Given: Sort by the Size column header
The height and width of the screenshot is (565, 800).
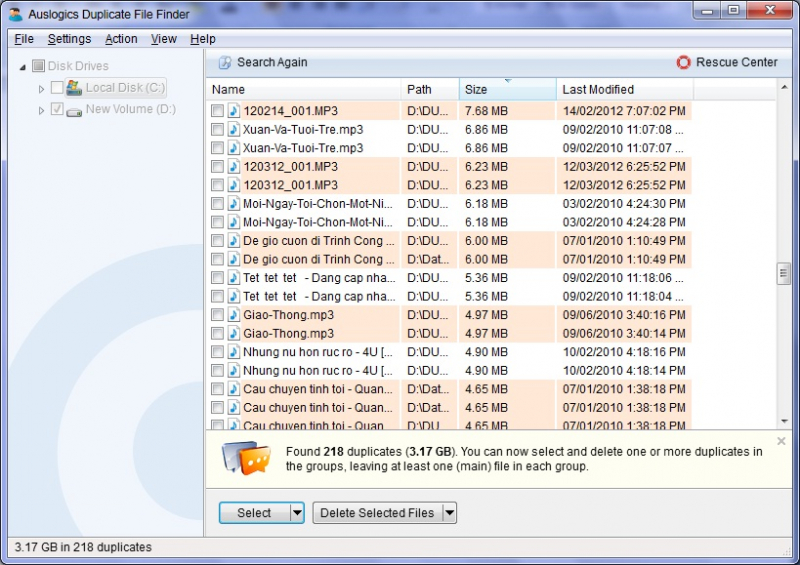Looking at the screenshot, I should pos(508,89).
